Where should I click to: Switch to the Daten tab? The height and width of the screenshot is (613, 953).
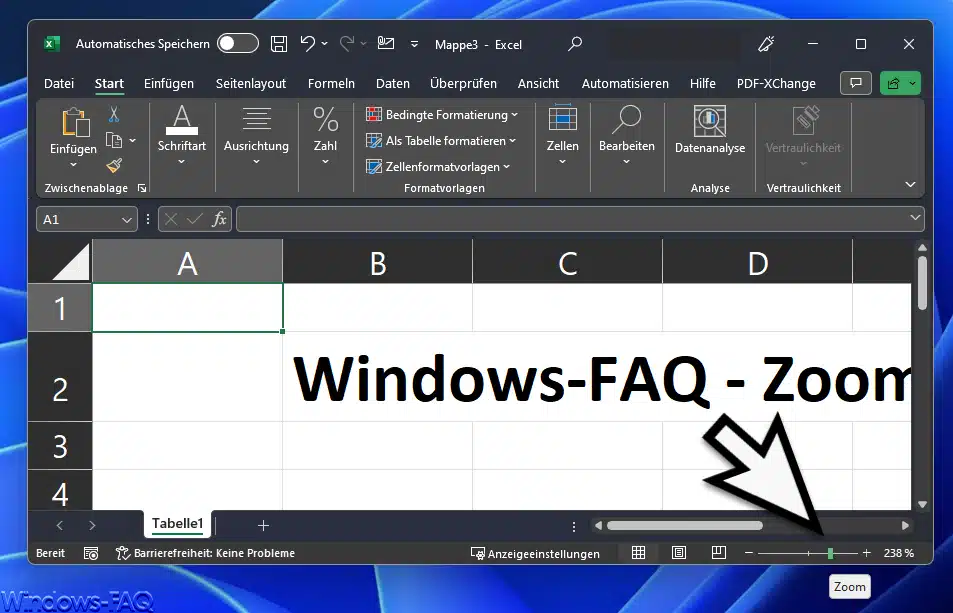pyautogui.click(x=393, y=83)
